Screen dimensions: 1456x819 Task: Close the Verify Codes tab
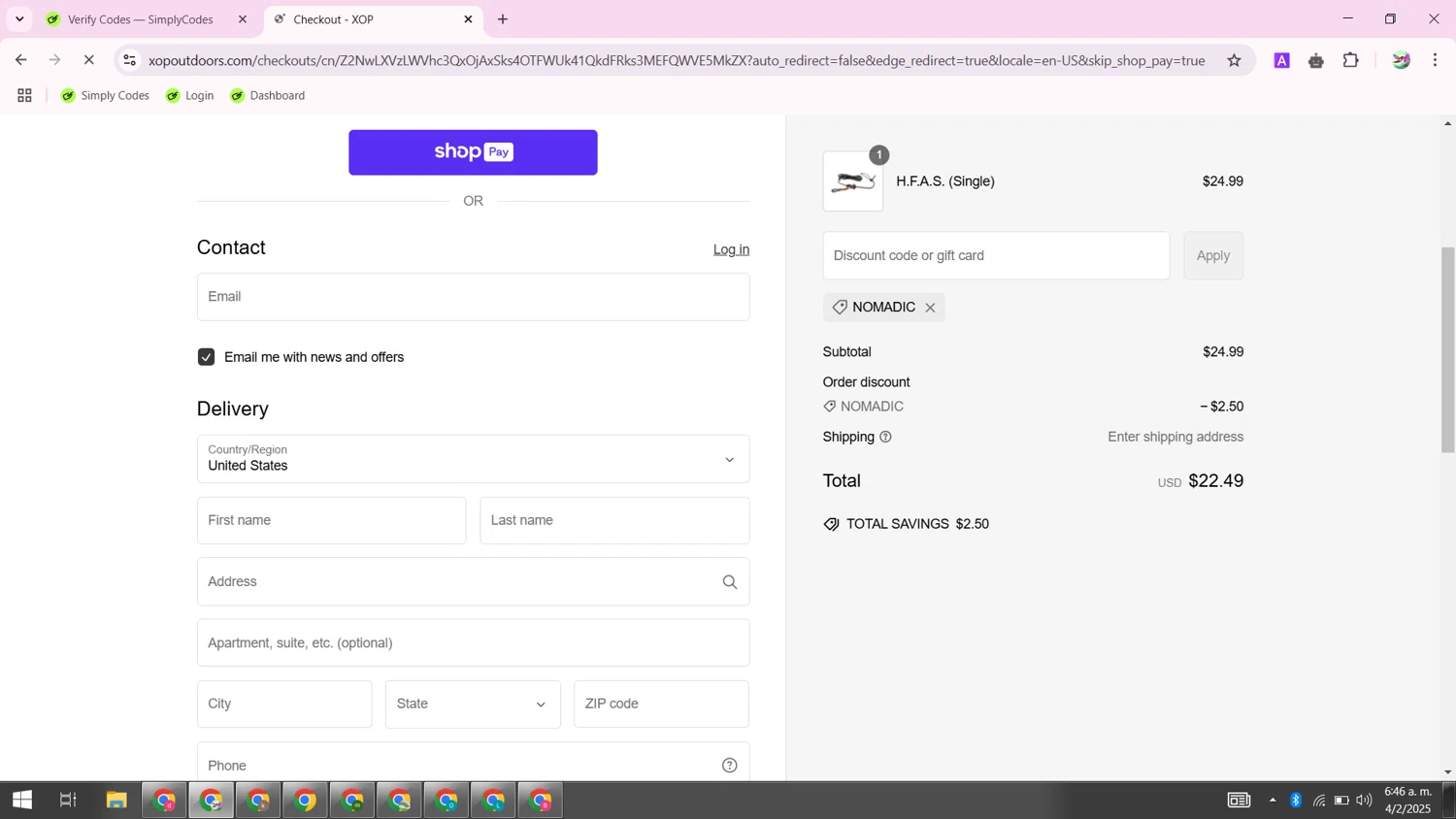click(x=243, y=19)
